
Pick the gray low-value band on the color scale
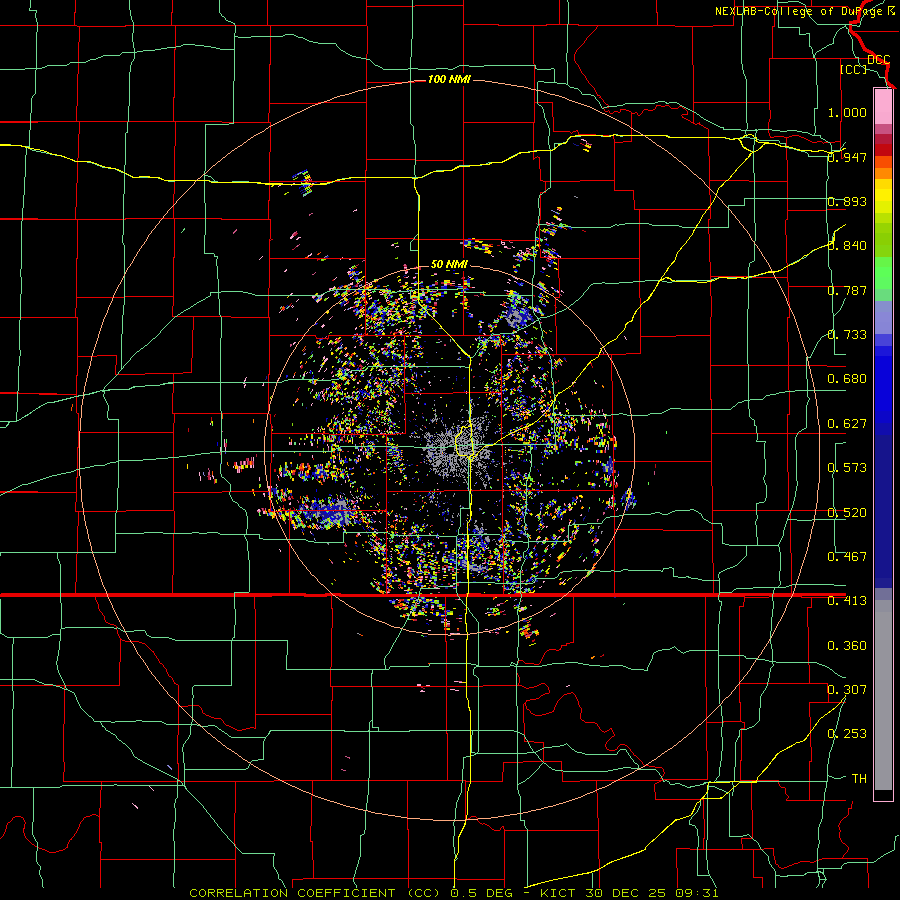click(x=883, y=695)
